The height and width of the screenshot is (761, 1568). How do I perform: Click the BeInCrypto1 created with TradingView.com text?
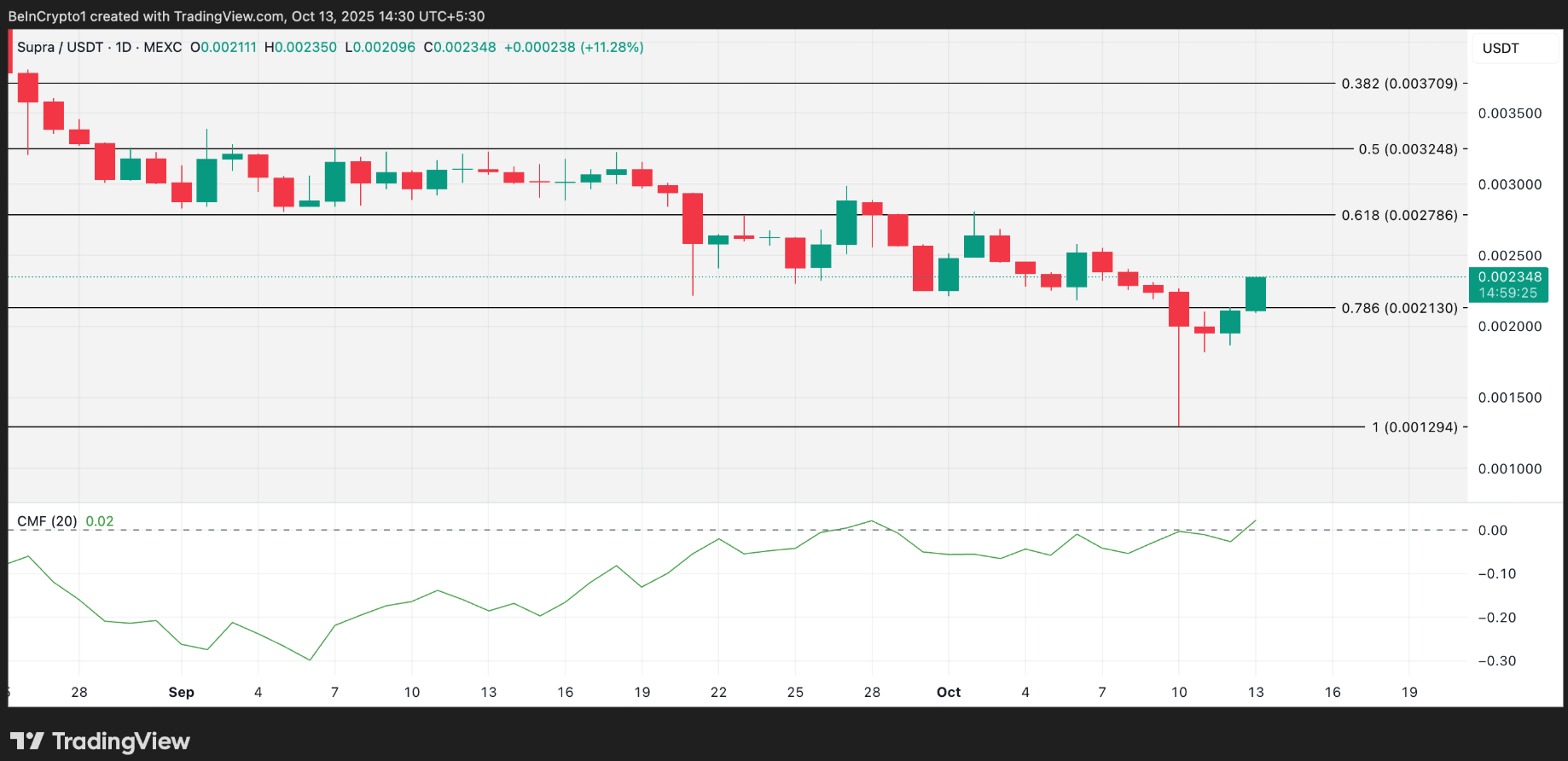(247, 16)
